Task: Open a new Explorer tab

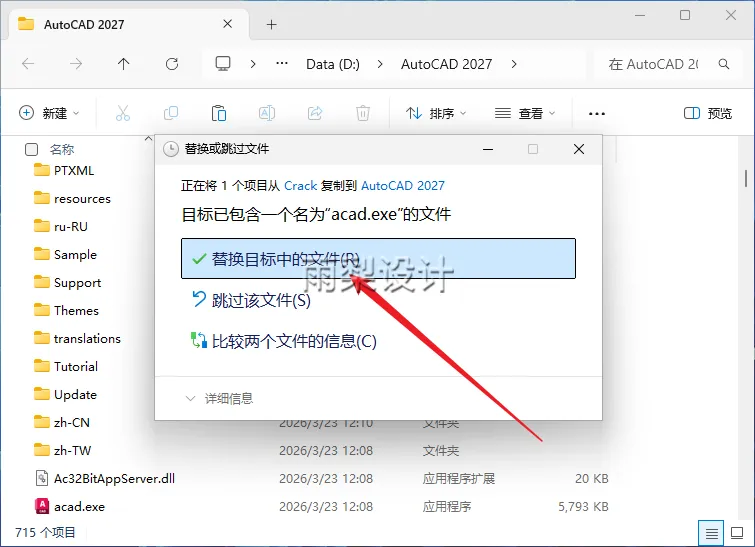Action: (272, 25)
